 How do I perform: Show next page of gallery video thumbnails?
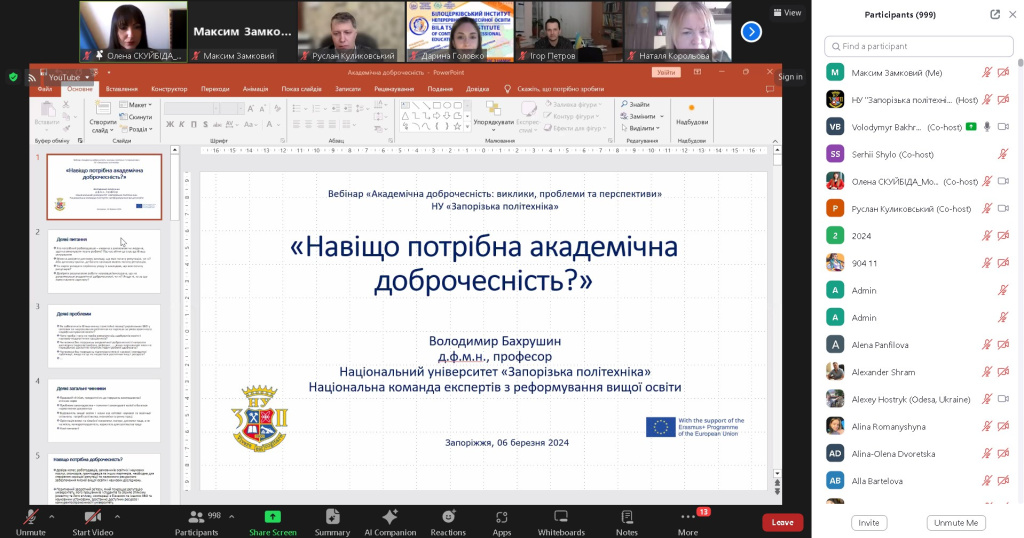click(751, 31)
